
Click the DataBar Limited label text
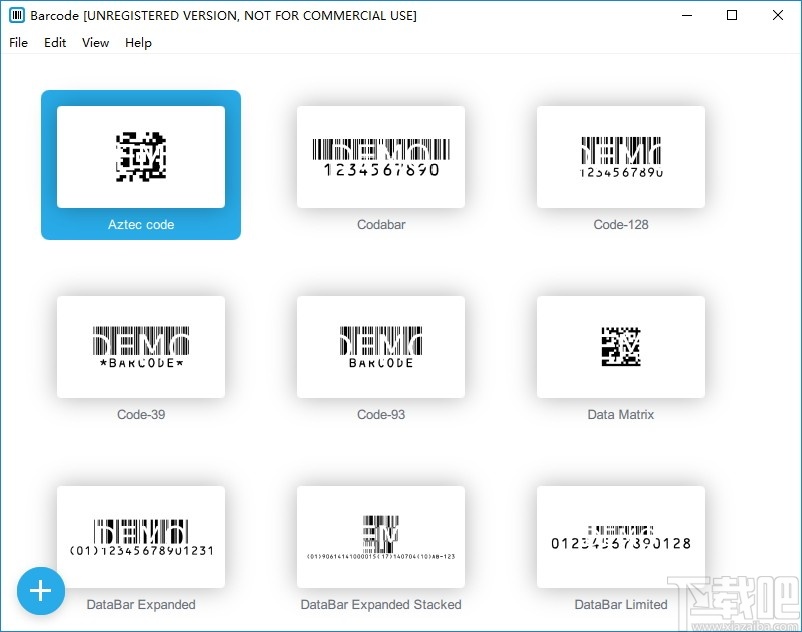point(621,604)
